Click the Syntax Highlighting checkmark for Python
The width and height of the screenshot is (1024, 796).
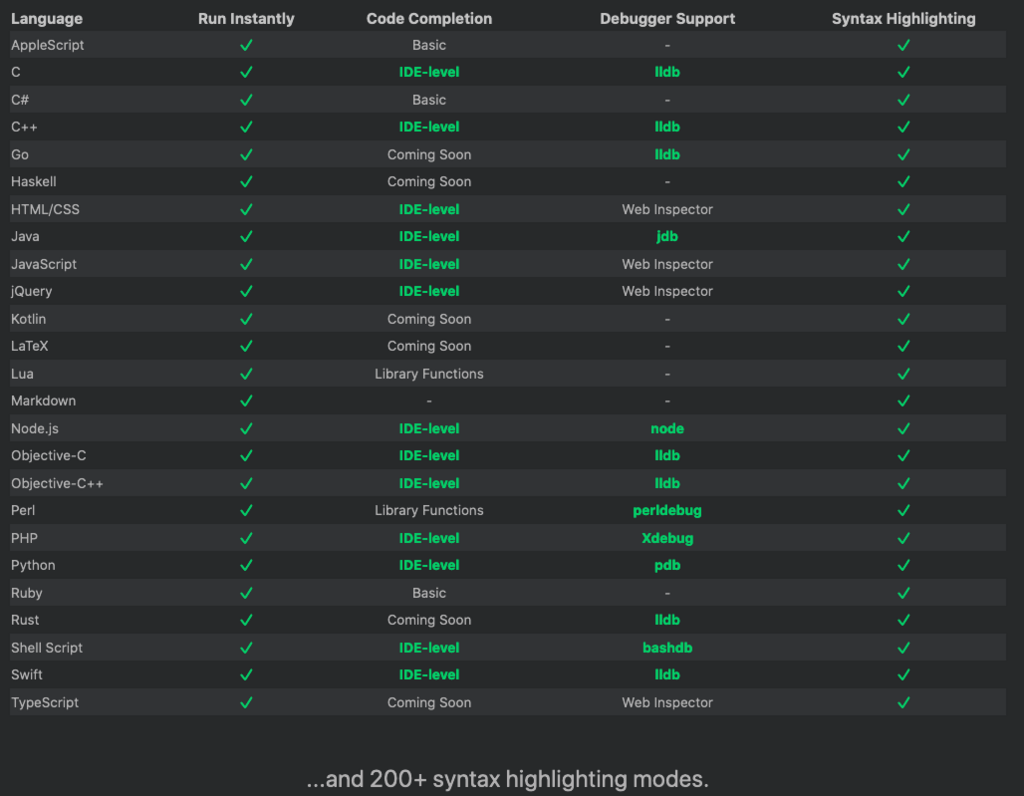point(904,565)
